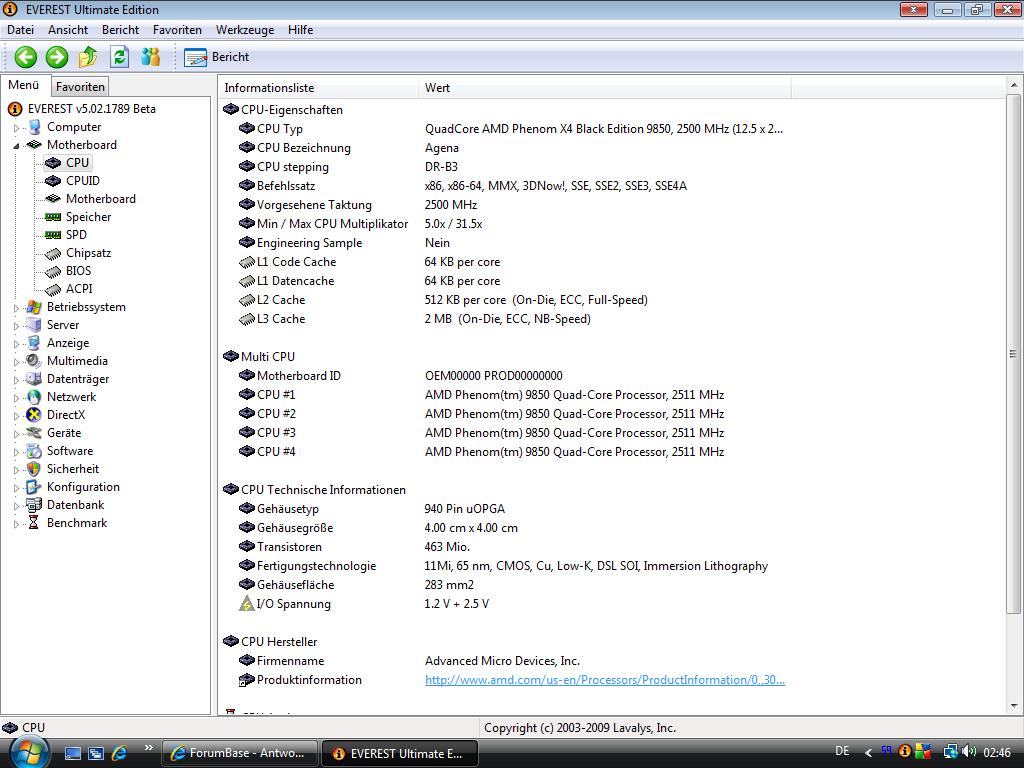Expand the Multimedia tree node
Screen dimensions: 1024x768
pyautogui.click(x=16, y=361)
